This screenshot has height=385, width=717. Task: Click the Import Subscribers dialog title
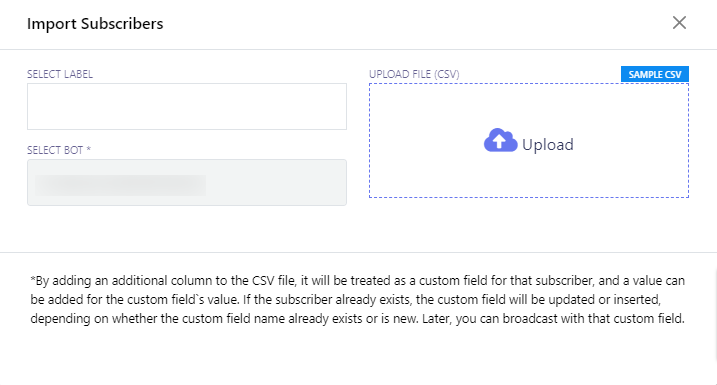point(95,23)
